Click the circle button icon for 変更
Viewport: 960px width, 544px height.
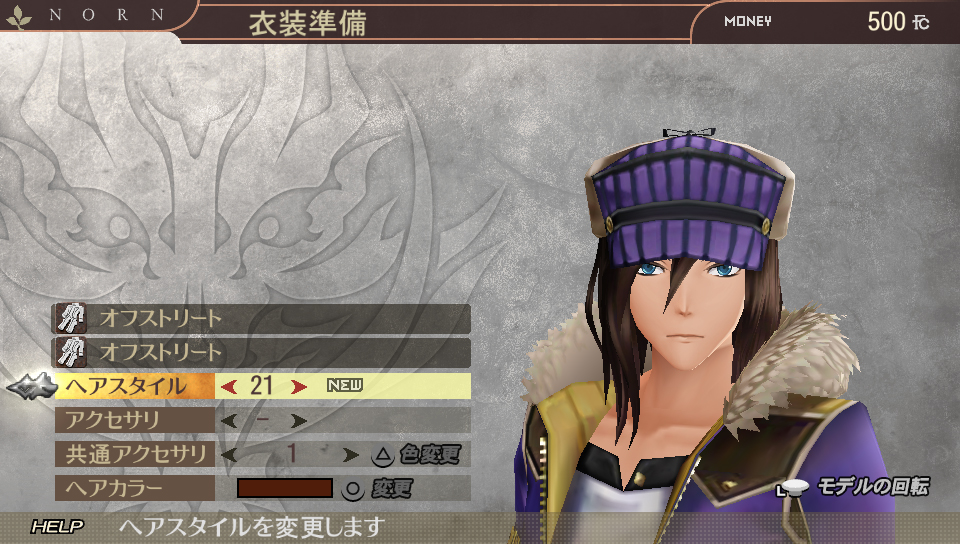point(353,489)
